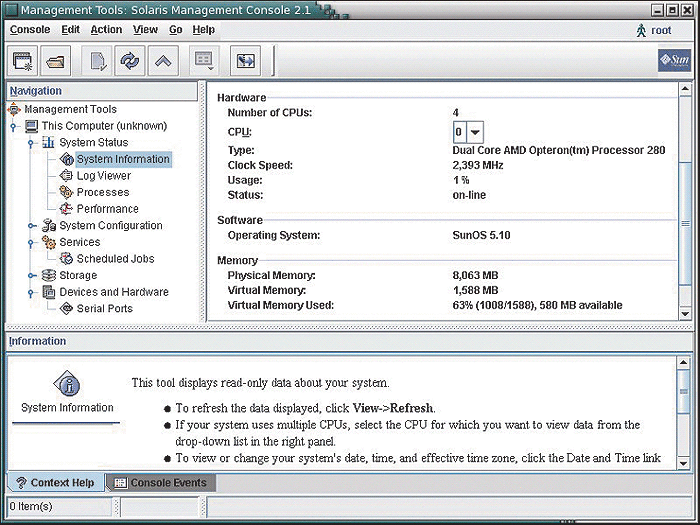Click the System Information tree icon
Image resolution: width=700 pixels, height=525 pixels.
[x=67, y=159]
